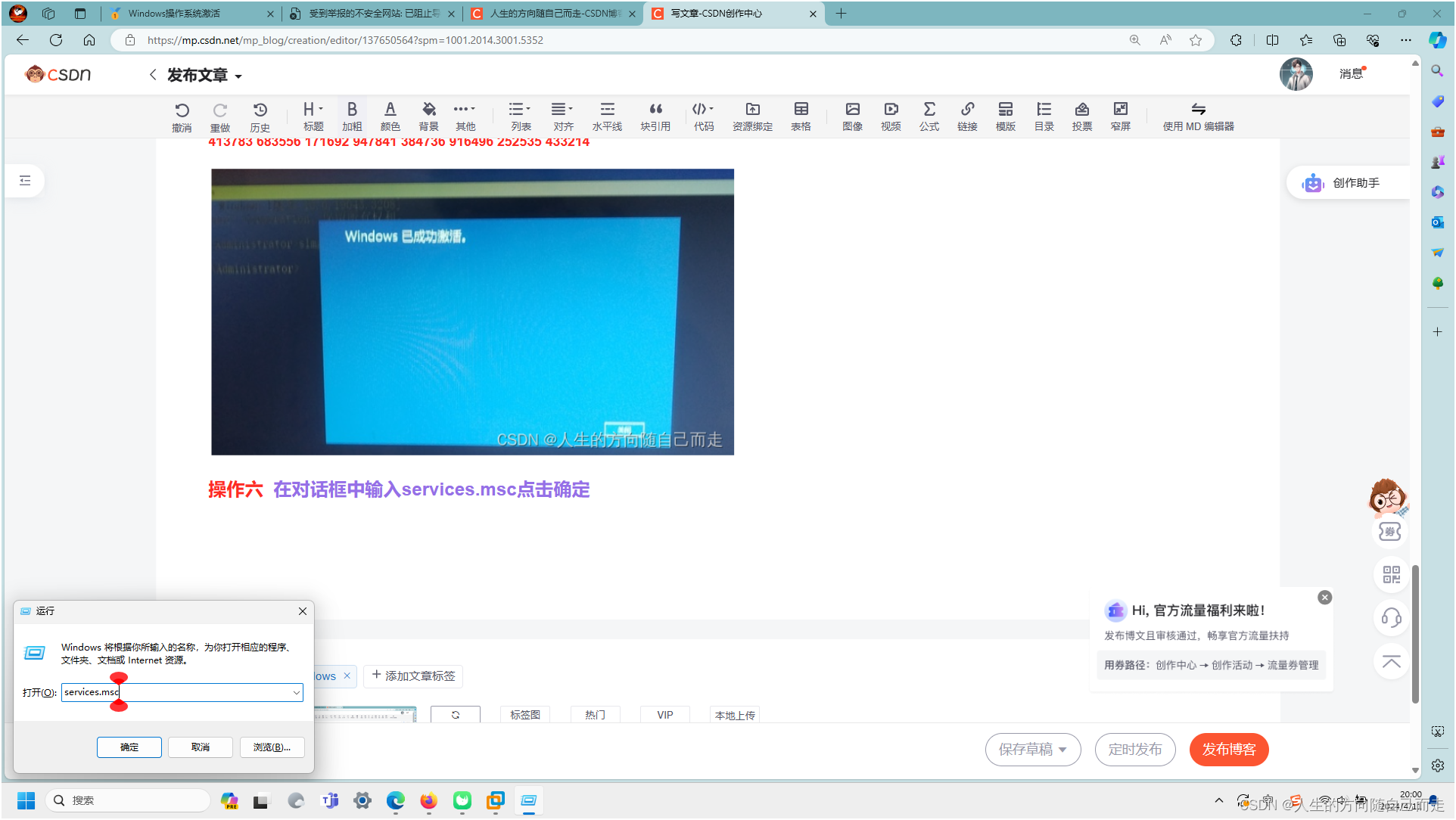Click 添加文章标签 to add a tag
Viewport: 1456px width, 820px height.
coord(413,676)
